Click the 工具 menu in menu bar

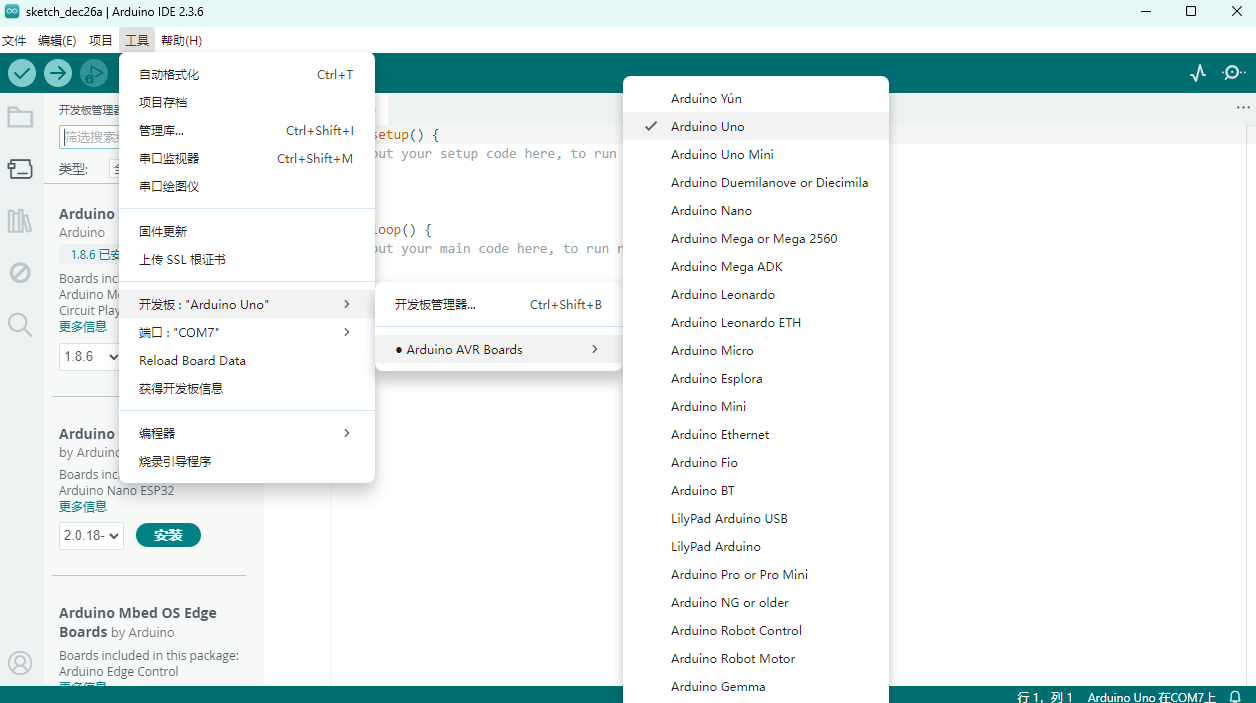(x=137, y=40)
